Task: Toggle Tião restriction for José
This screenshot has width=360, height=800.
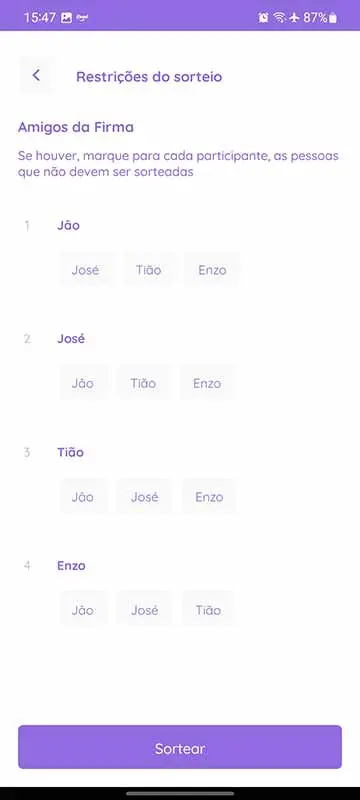Action: pyautogui.click(x=143, y=383)
